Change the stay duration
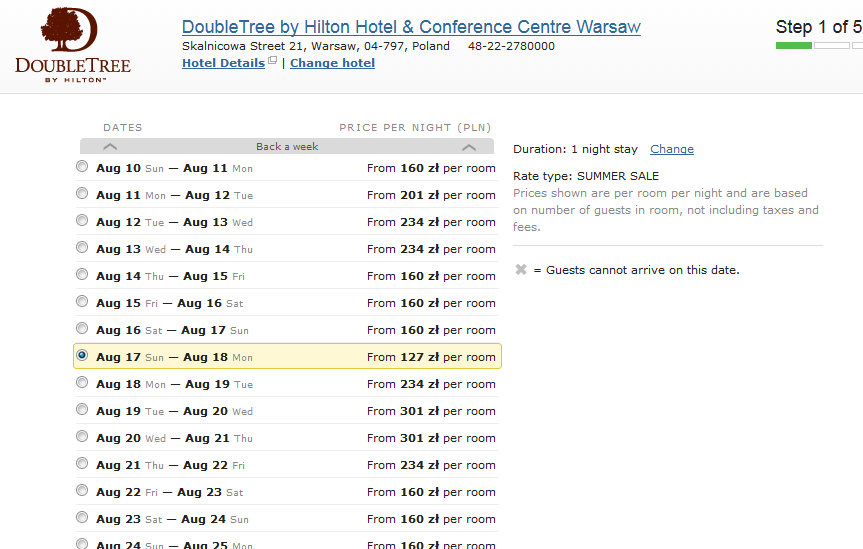 point(671,149)
